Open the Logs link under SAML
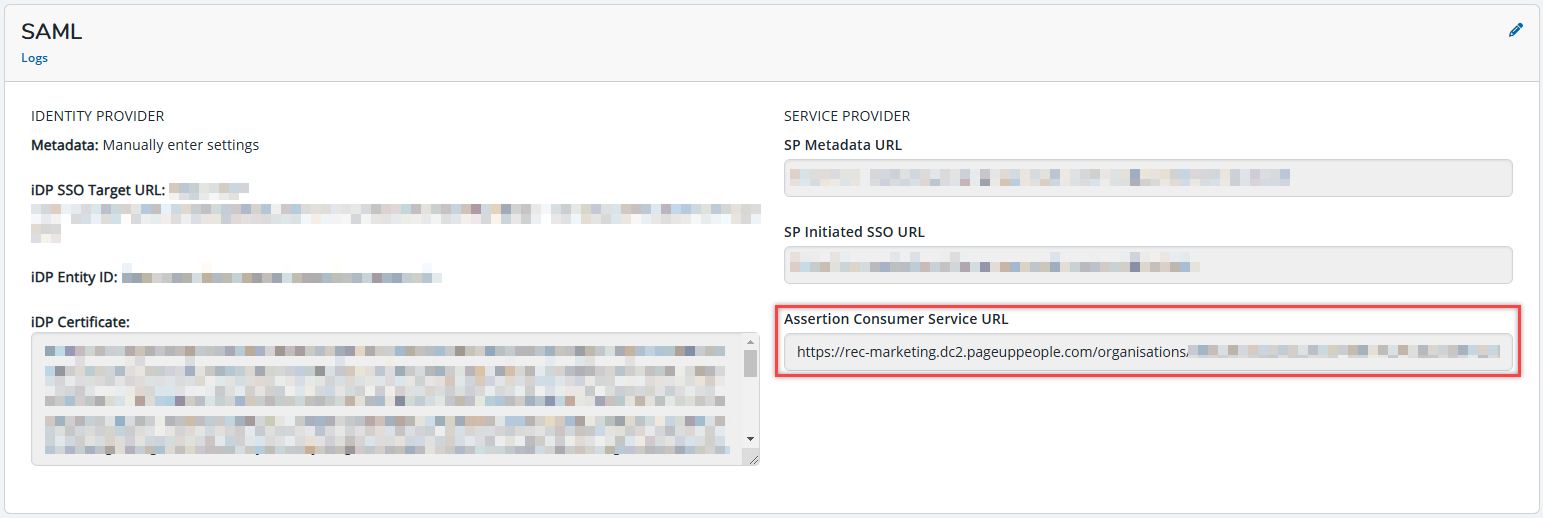Viewport: 1543px width, 518px height. coord(34,58)
